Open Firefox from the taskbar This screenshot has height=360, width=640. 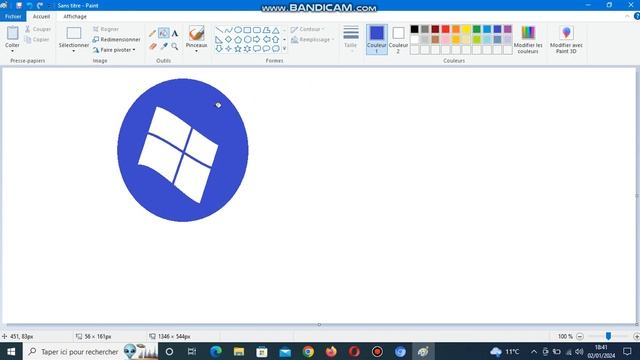coord(331,351)
